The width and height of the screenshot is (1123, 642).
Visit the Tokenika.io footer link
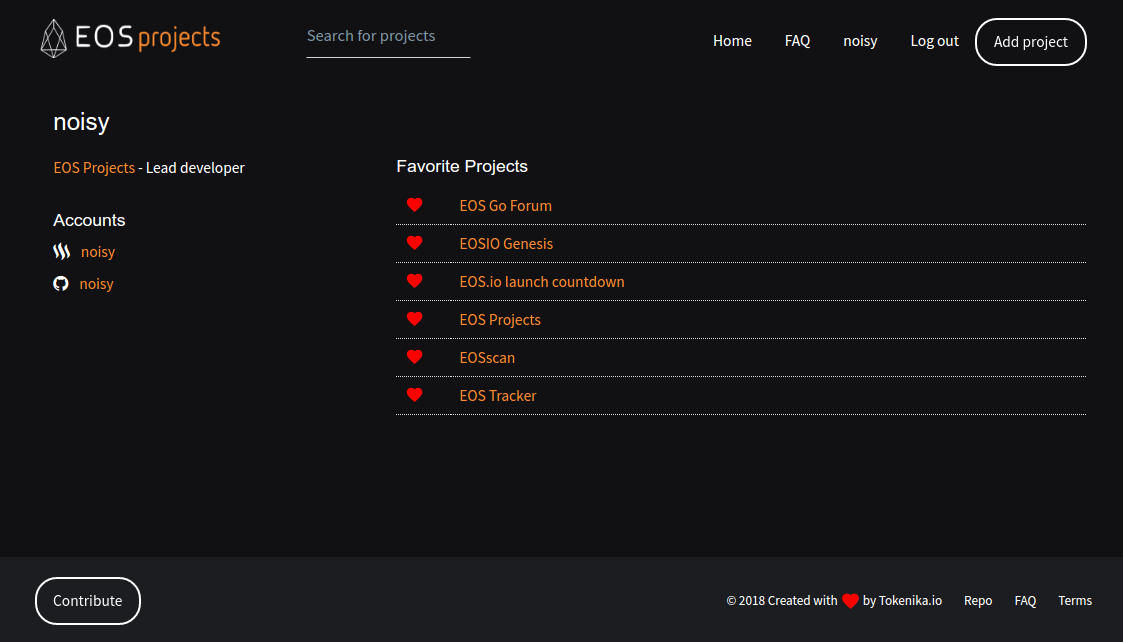coord(910,600)
